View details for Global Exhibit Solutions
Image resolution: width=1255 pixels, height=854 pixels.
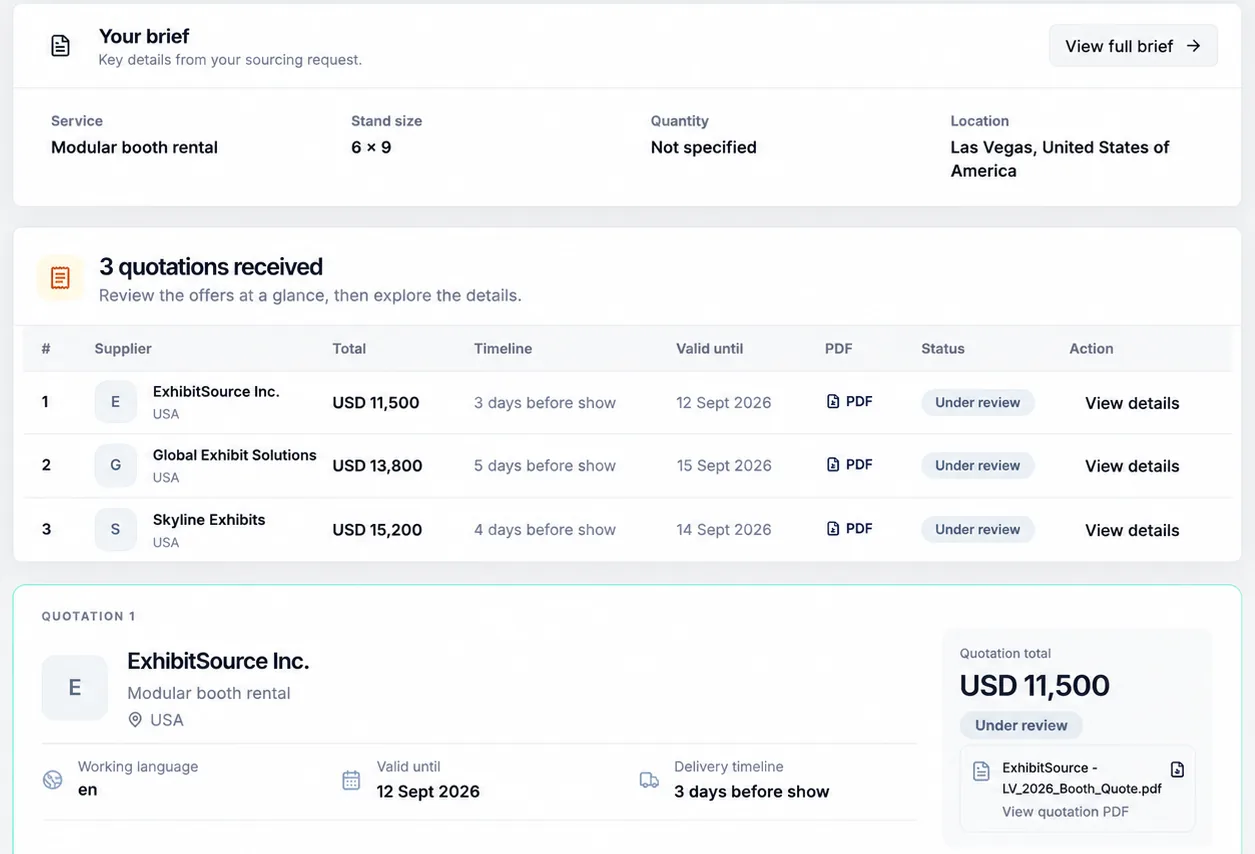point(1132,466)
